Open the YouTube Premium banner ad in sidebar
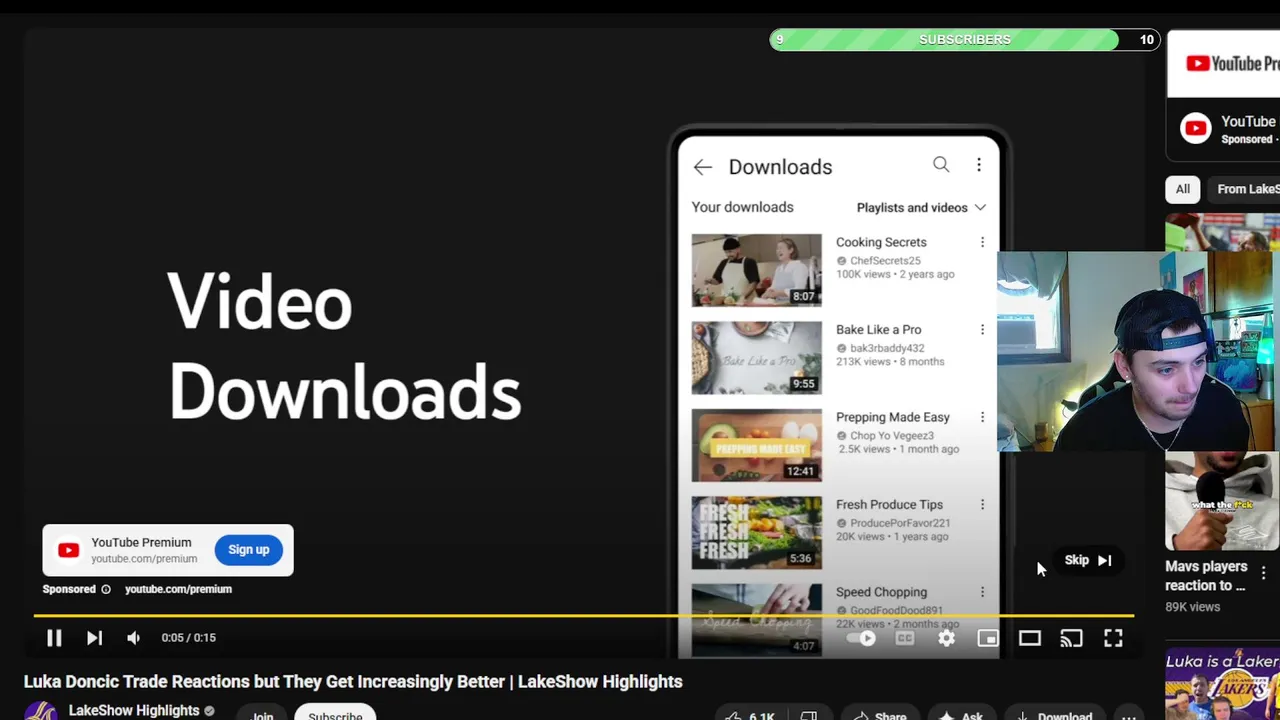This screenshot has width=1280, height=720. pos(1223,64)
